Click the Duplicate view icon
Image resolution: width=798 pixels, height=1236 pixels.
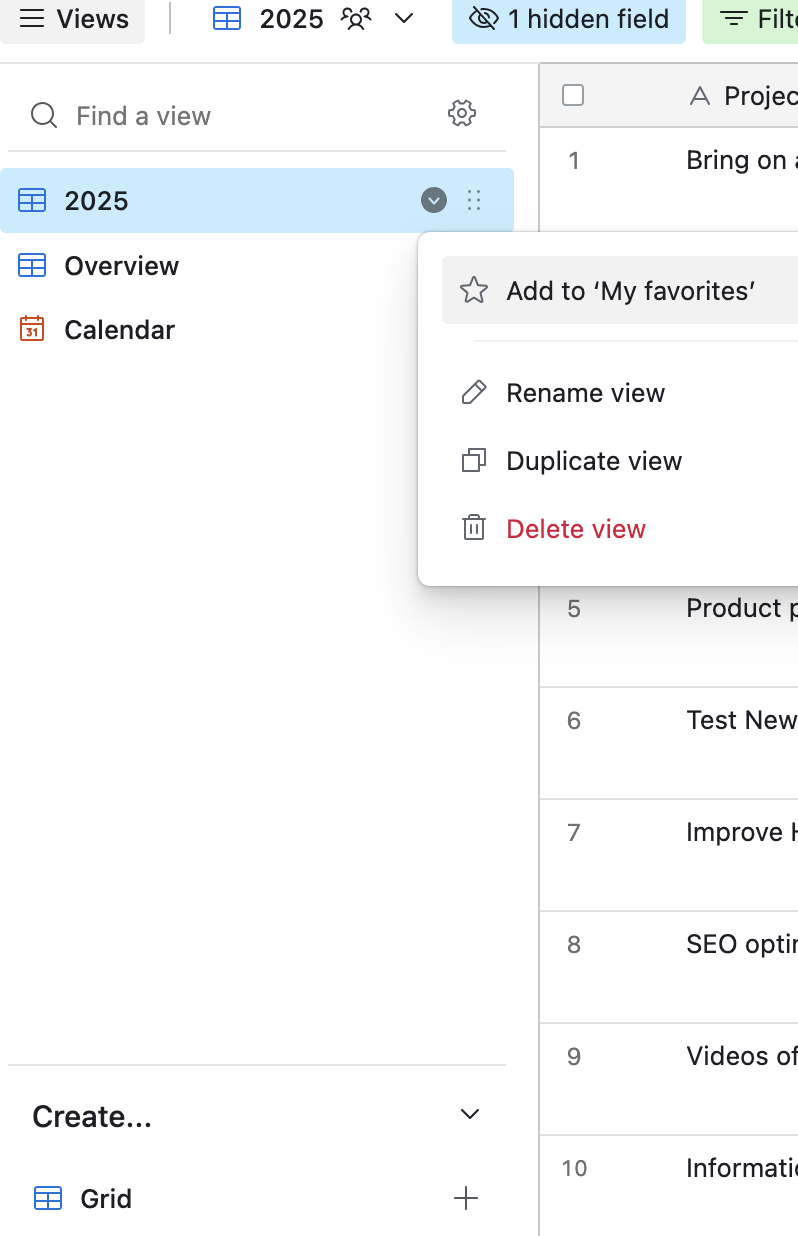click(473, 461)
